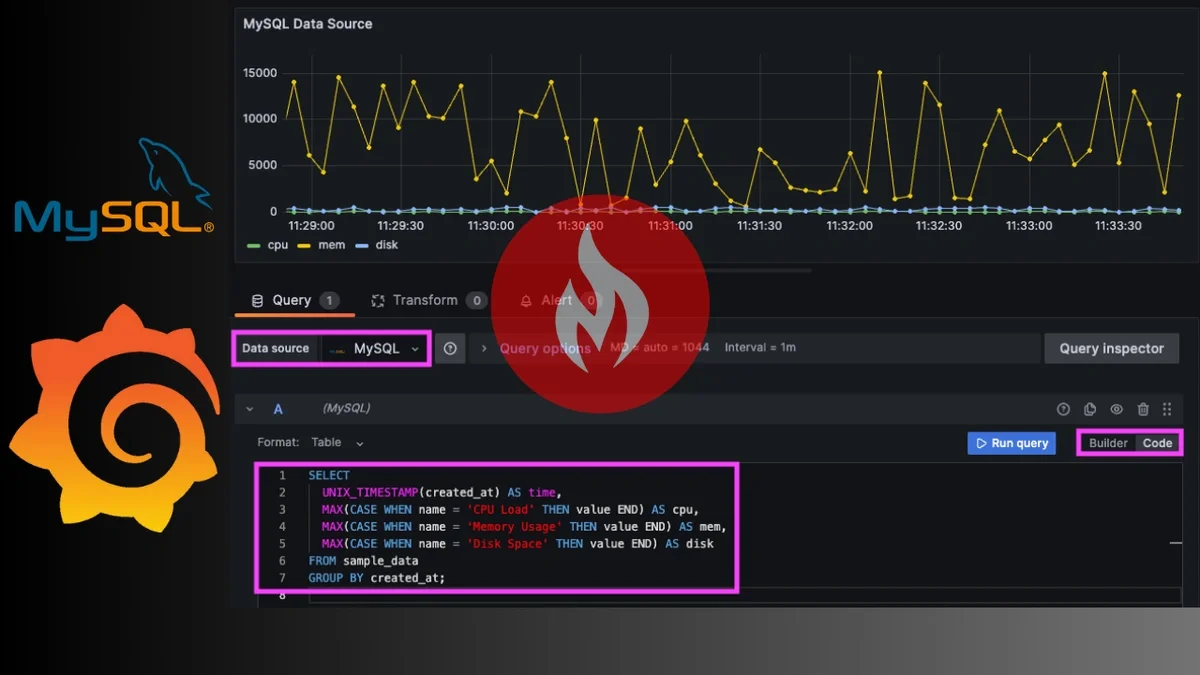
Task: Click the SELECT keyword on line 1
Action: (x=329, y=475)
